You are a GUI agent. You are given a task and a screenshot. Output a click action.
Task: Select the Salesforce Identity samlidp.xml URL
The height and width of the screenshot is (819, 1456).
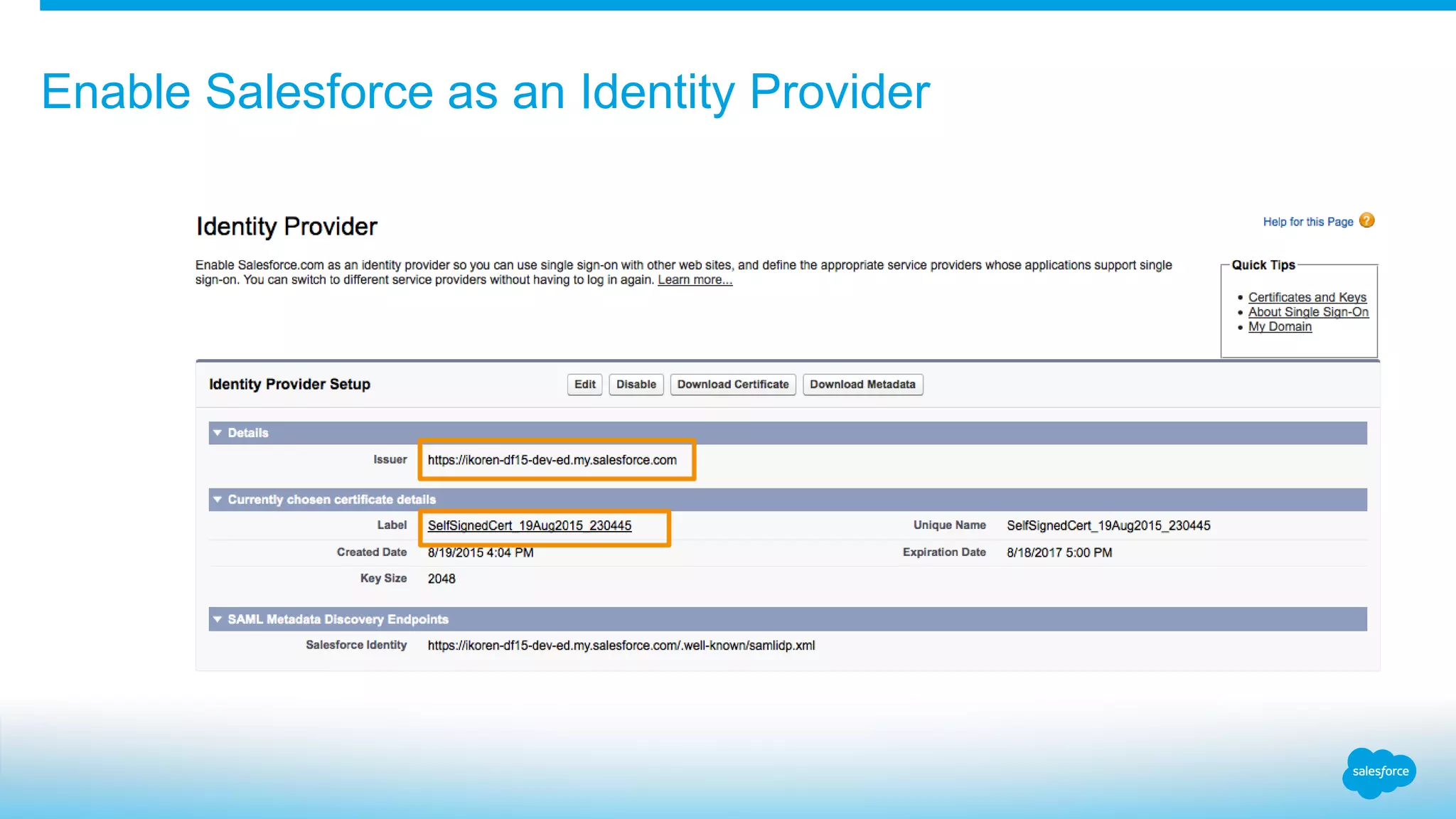[x=621, y=646]
